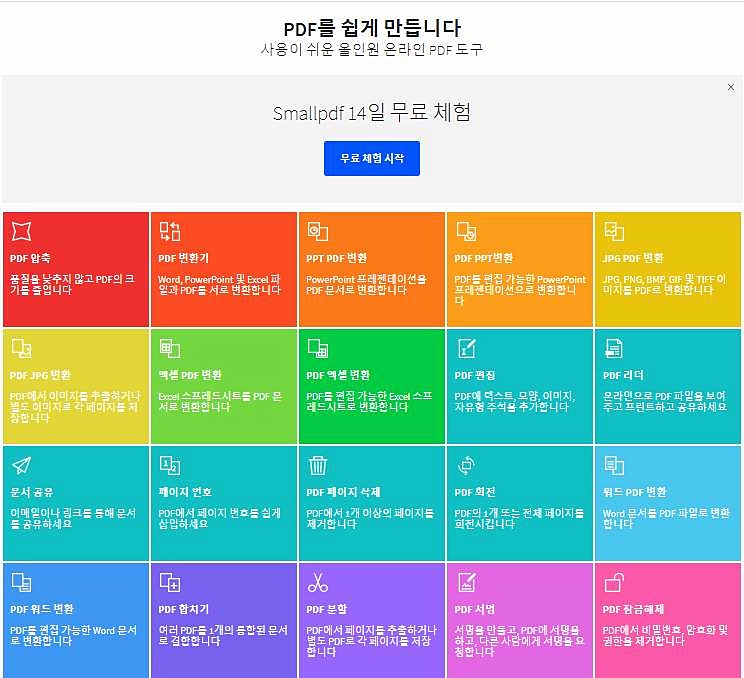Click the PDF 회전 rotate icon
Screen dimensions: 744x678
(x=466, y=465)
